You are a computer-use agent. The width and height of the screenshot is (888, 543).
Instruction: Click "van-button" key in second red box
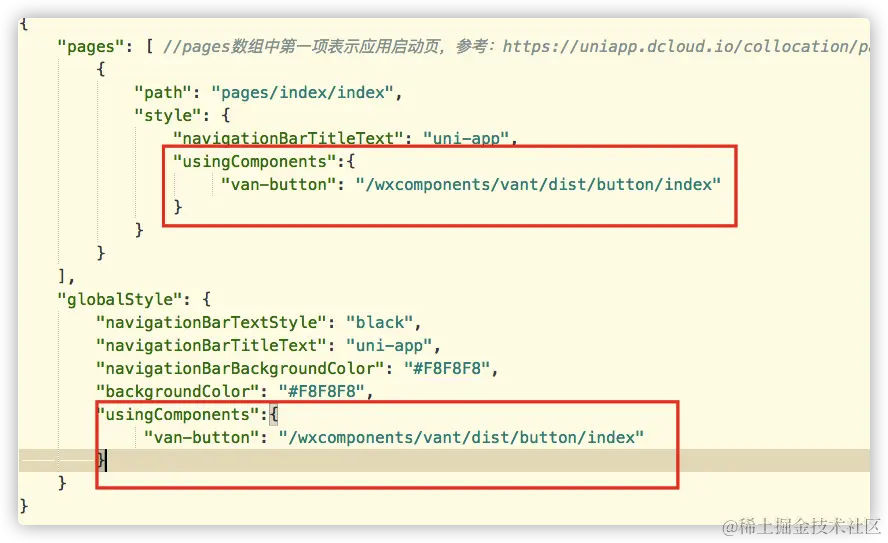pos(197,438)
